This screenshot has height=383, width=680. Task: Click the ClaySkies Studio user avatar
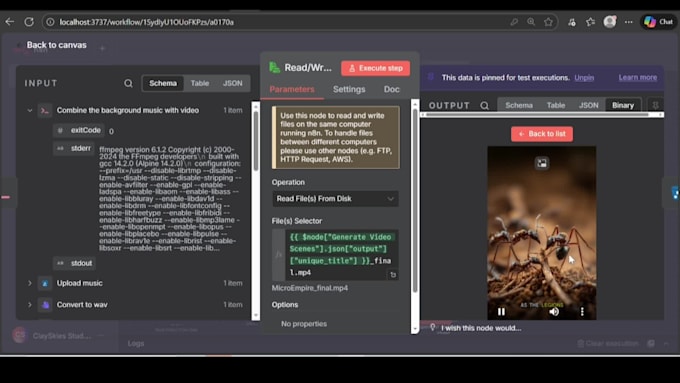pyautogui.click(x=20, y=335)
